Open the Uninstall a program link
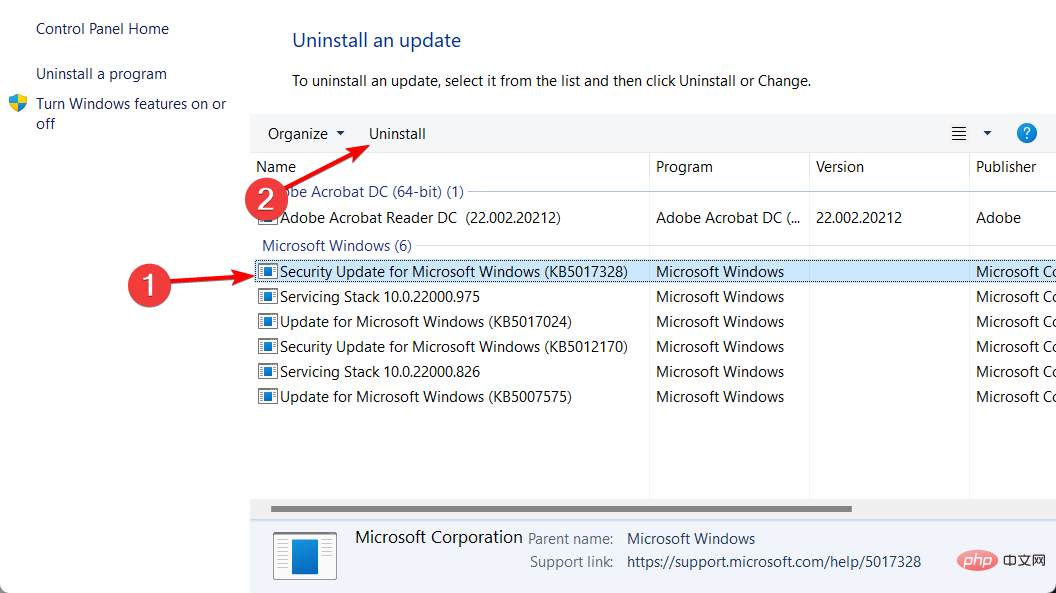This screenshot has width=1056, height=593. 101,74
